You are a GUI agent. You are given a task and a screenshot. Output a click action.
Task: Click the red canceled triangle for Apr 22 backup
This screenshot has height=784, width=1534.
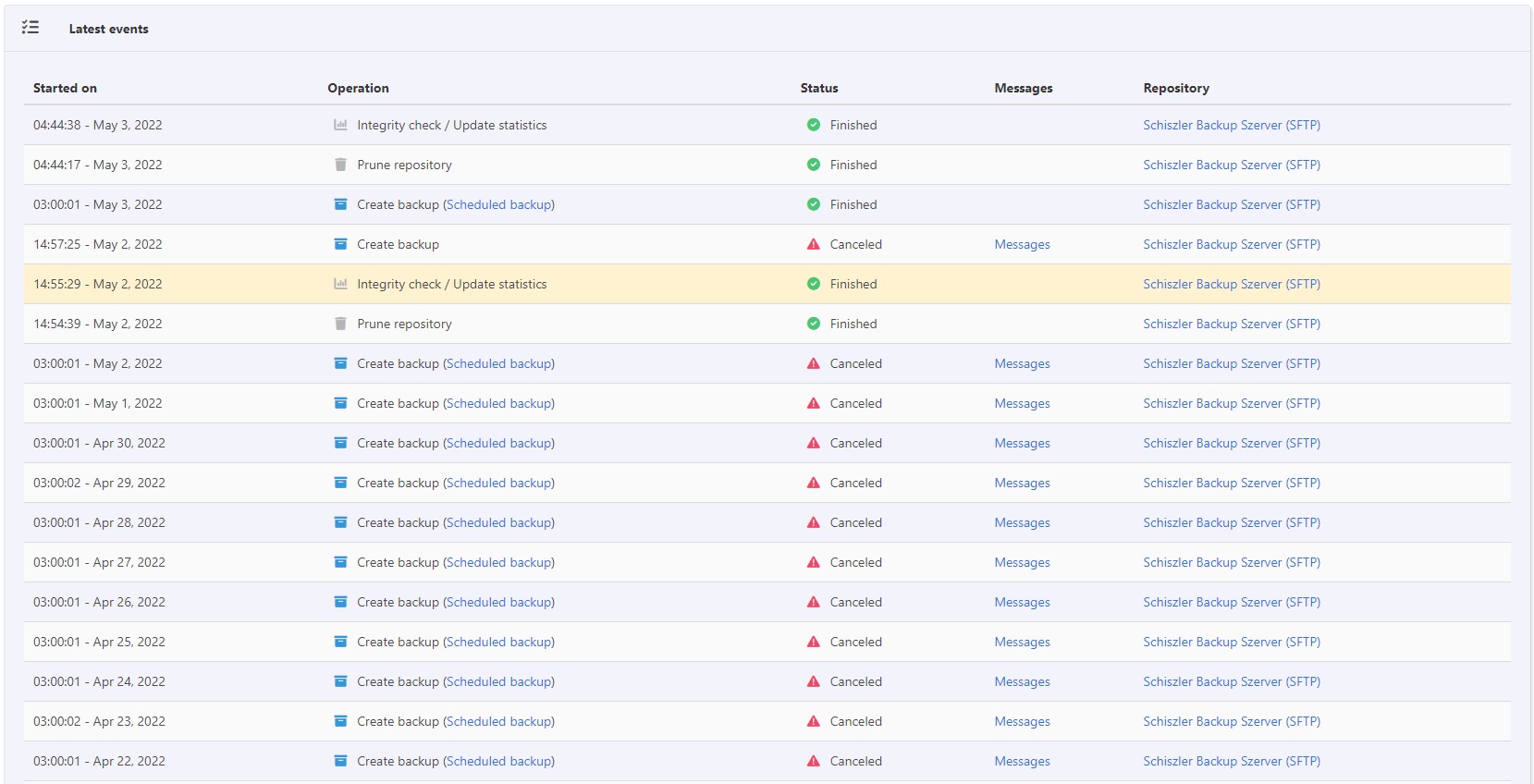(x=813, y=761)
